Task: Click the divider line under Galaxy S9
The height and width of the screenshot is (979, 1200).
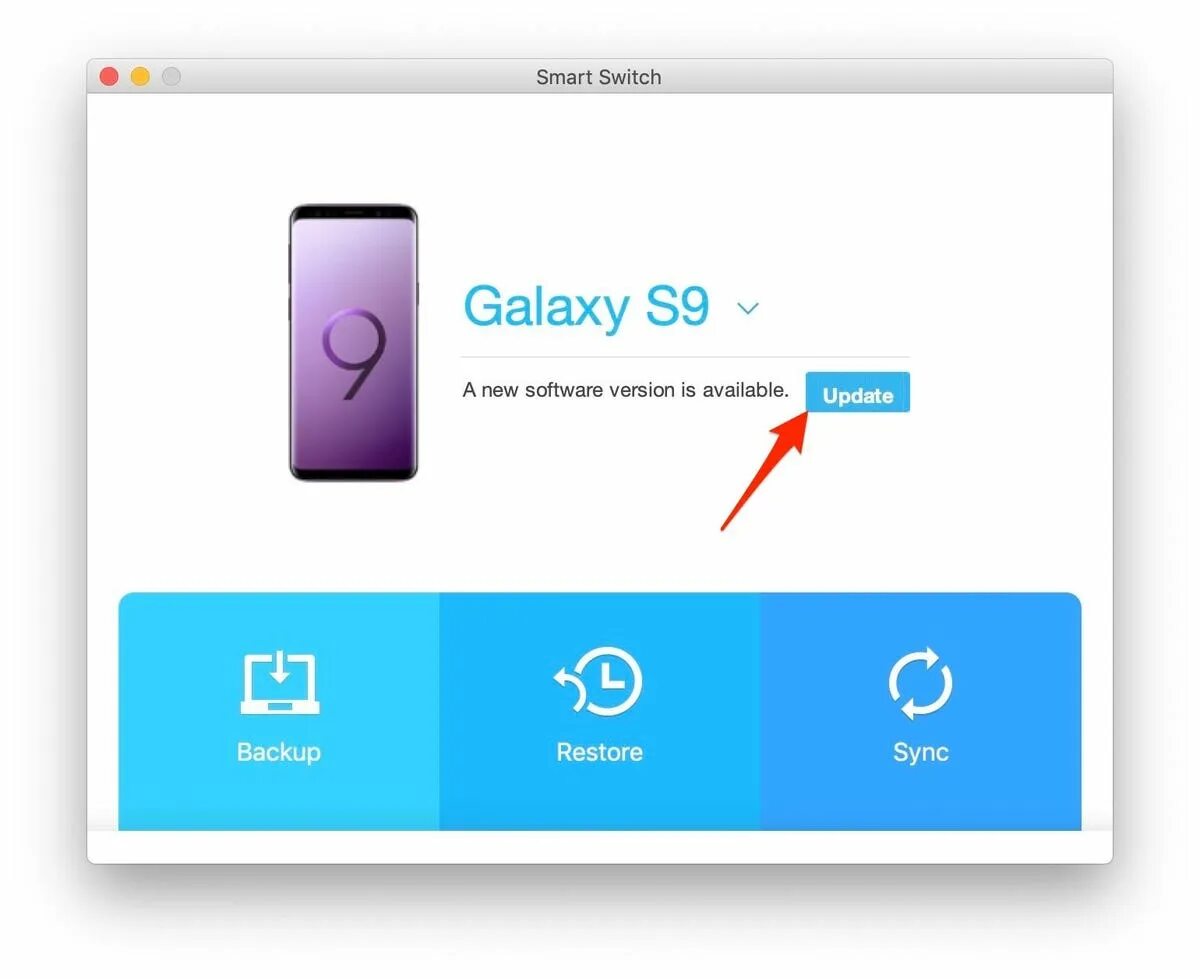Action: [685, 357]
